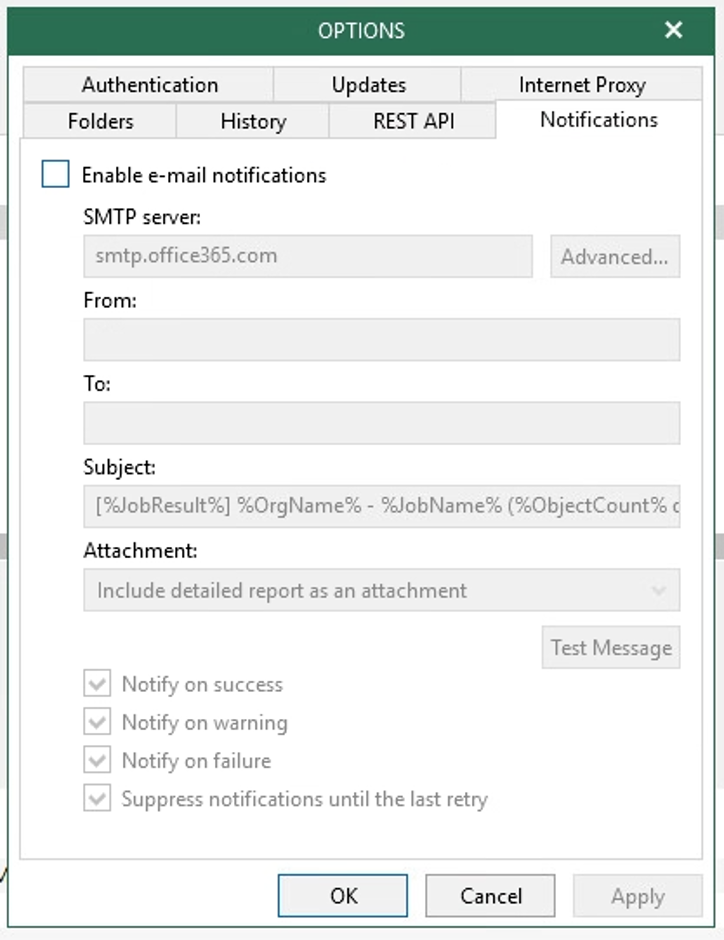Click the Apply button
This screenshot has width=724, height=940.
coord(637,896)
